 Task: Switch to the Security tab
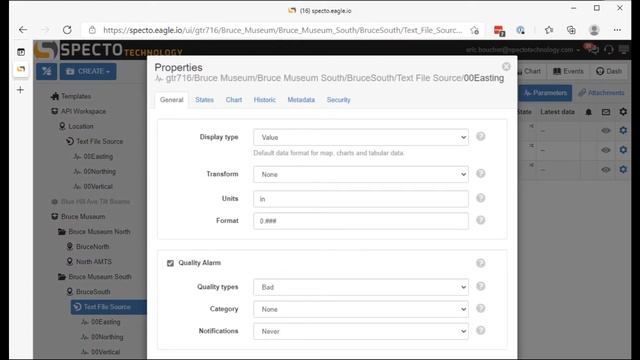pyautogui.click(x=338, y=100)
